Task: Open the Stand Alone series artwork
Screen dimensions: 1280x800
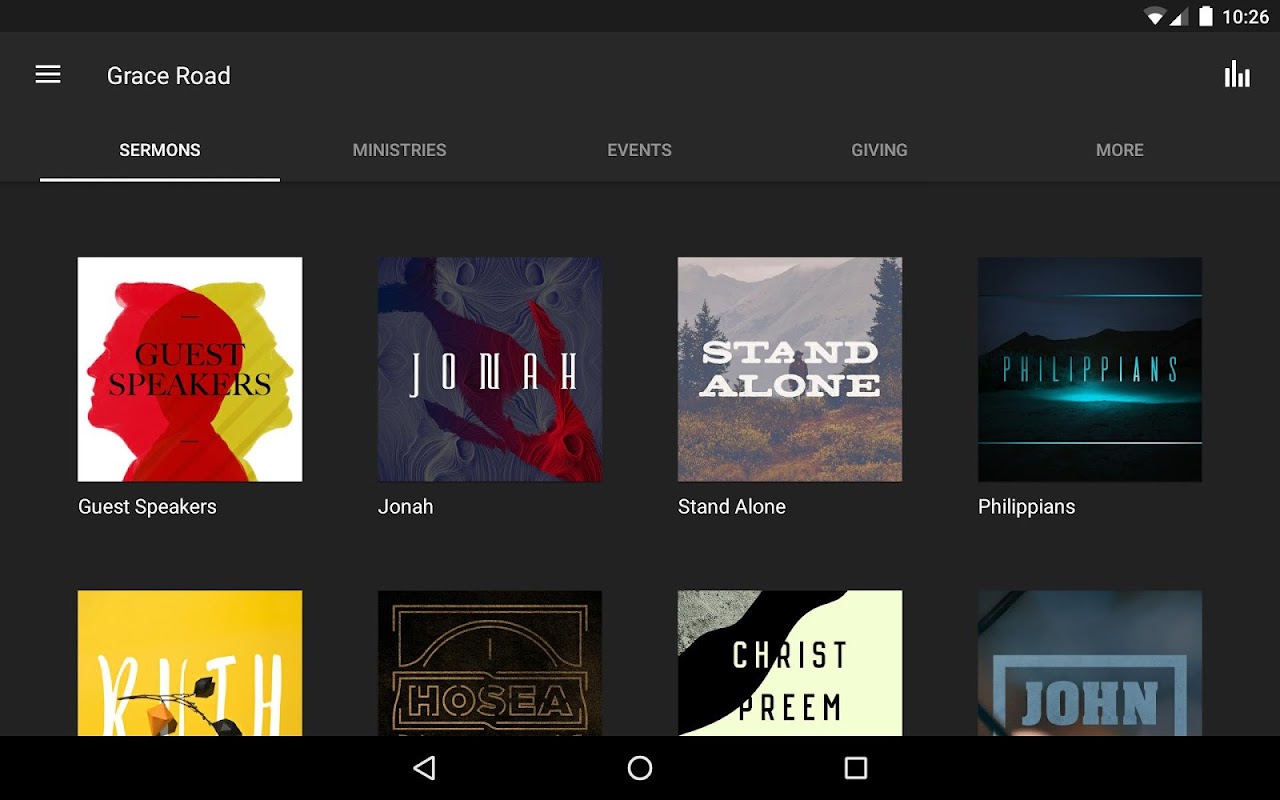Action: [790, 370]
